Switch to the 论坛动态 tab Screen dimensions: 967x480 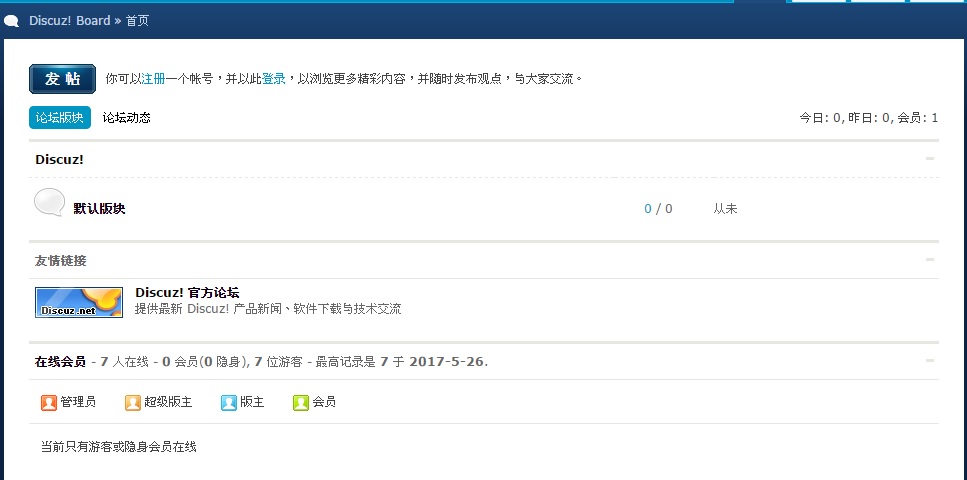pyautogui.click(x=126, y=117)
